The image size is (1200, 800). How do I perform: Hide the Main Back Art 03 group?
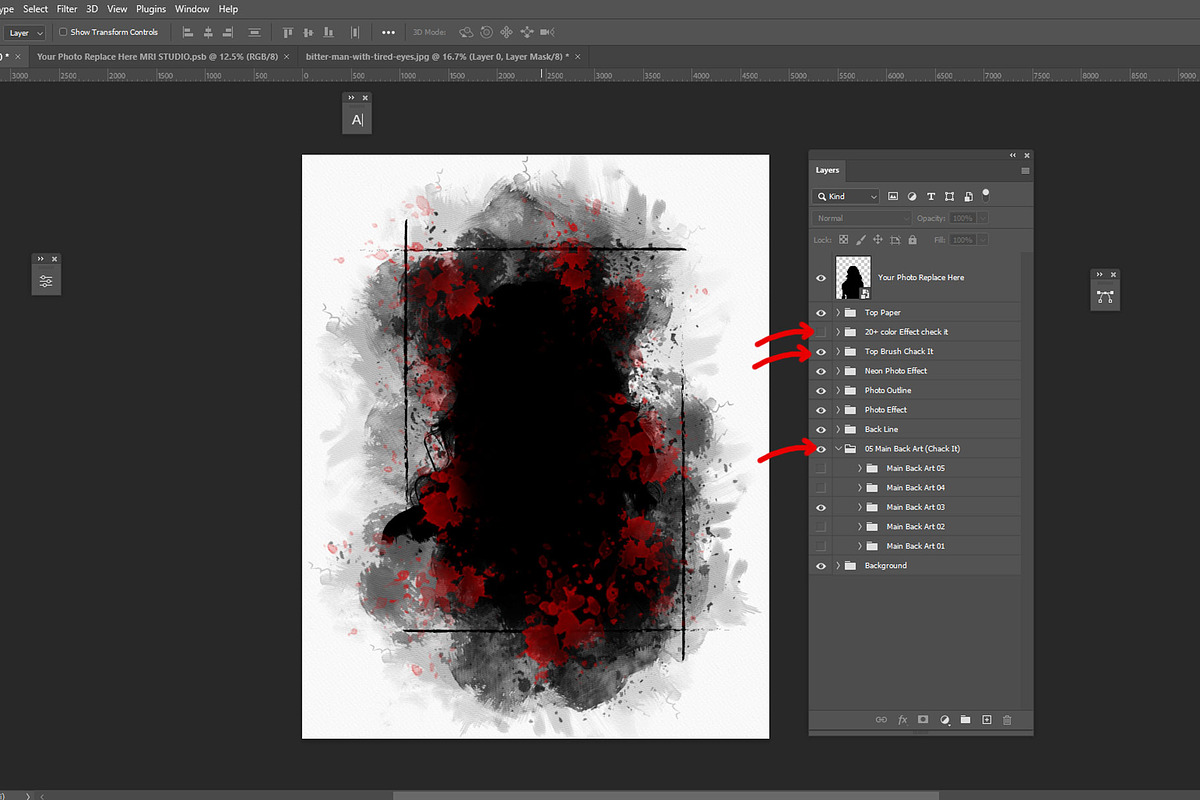click(x=821, y=507)
